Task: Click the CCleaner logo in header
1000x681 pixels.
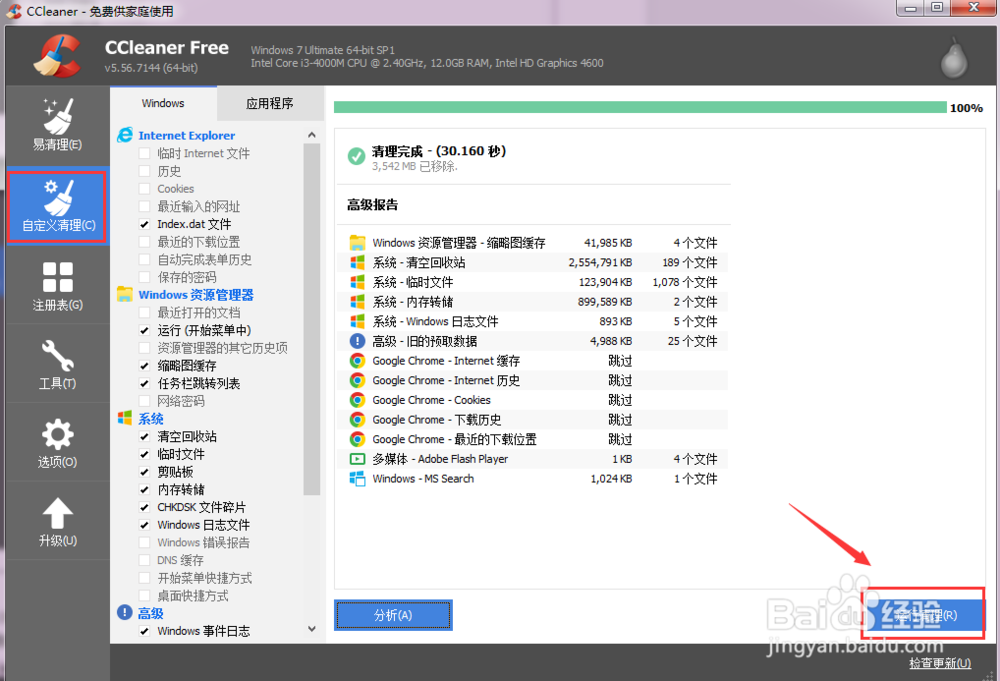Action: (x=57, y=56)
